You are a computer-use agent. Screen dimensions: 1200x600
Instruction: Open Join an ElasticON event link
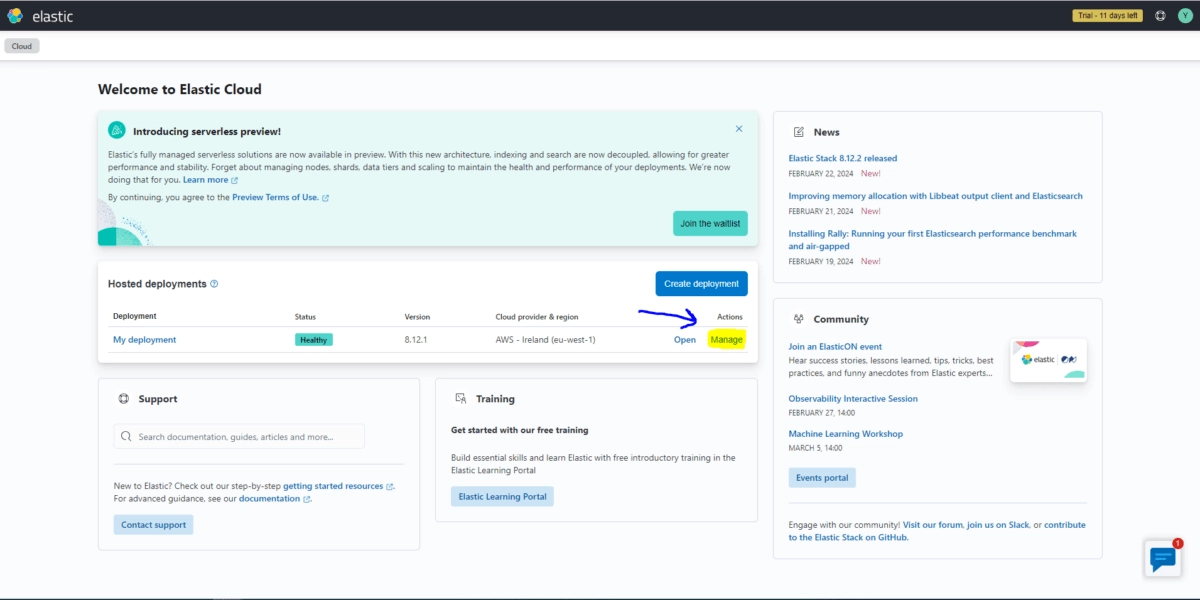tap(835, 347)
